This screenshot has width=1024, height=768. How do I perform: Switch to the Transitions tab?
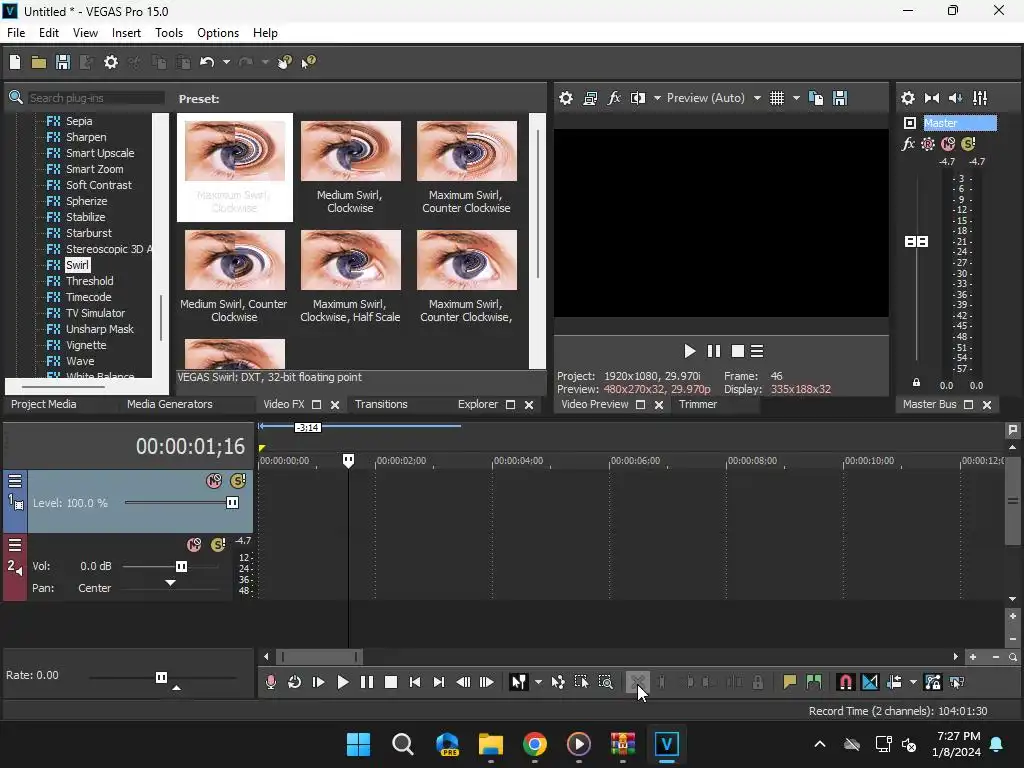click(381, 404)
